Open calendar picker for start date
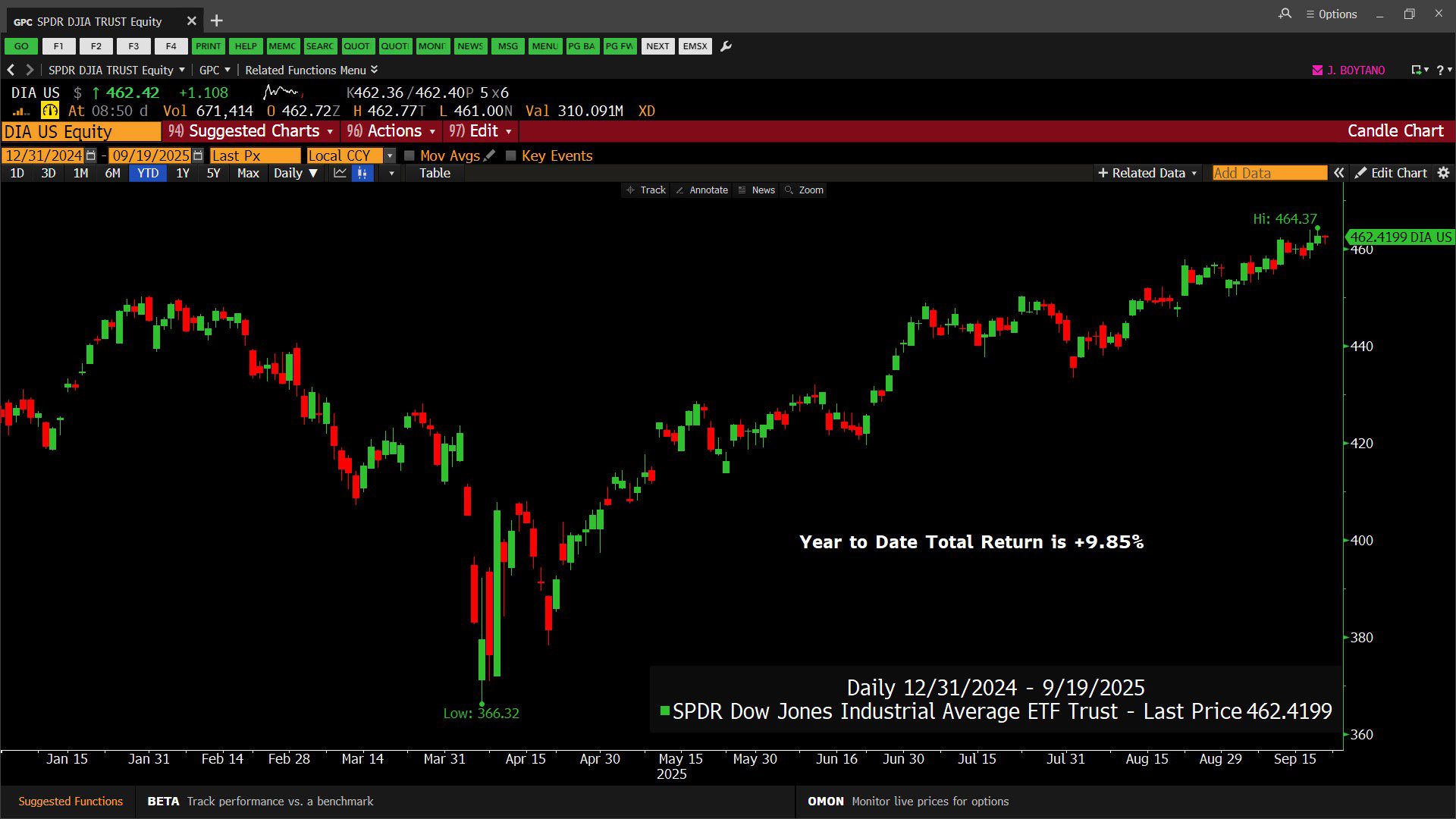The image size is (1456, 819). tap(91, 155)
